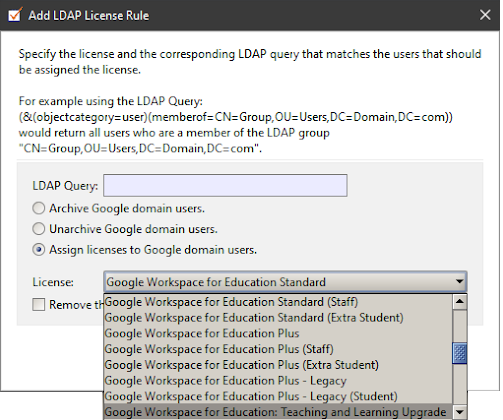Click the checkmark app icon in title bar
This screenshot has width=503, height=420.
[15, 15]
